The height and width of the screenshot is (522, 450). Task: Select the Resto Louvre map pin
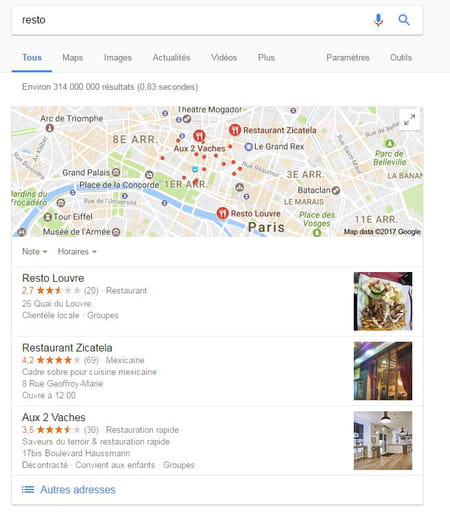(x=222, y=213)
